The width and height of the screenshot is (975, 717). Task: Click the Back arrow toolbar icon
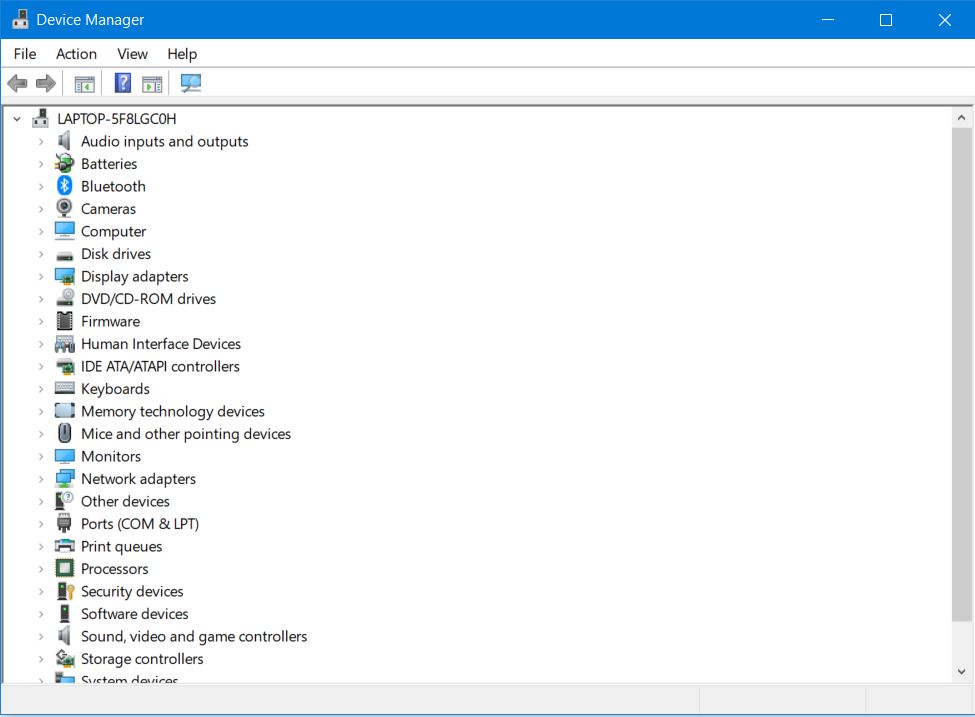pyautogui.click(x=17, y=83)
